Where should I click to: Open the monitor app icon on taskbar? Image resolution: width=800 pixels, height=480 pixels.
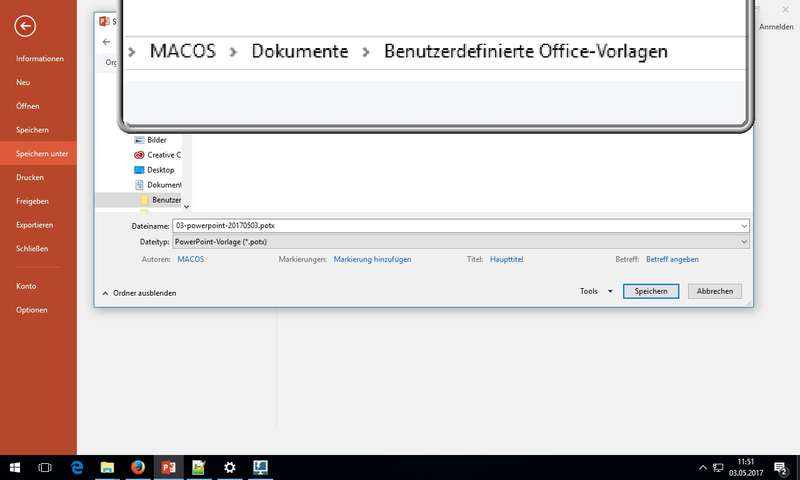(x=260, y=468)
